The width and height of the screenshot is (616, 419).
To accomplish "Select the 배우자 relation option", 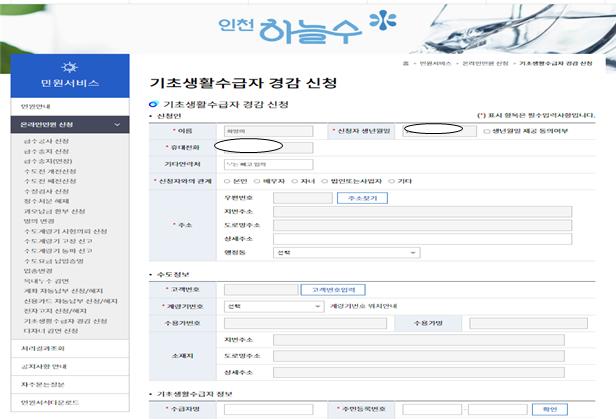I will click(x=257, y=181).
